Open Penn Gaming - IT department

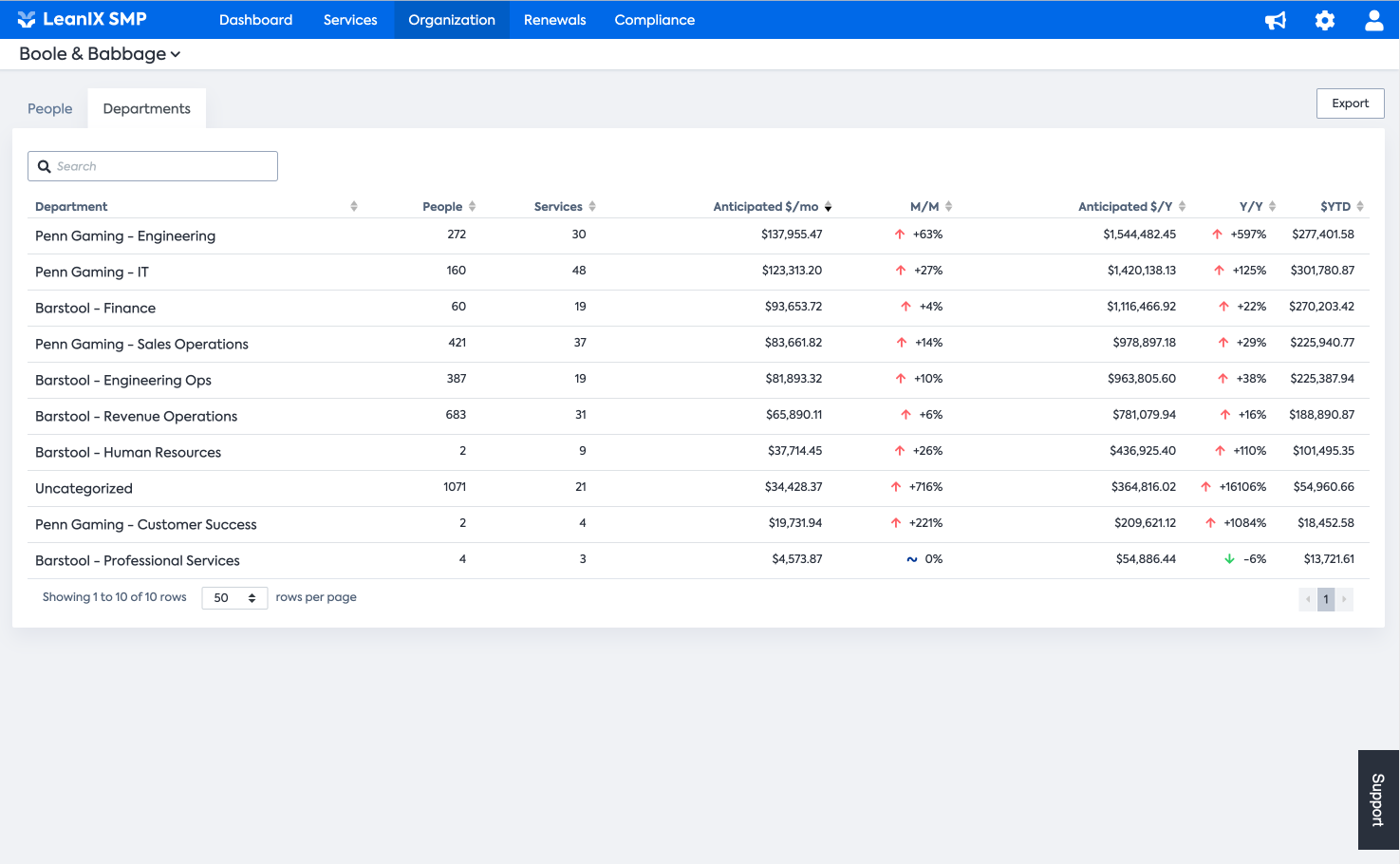92,272
